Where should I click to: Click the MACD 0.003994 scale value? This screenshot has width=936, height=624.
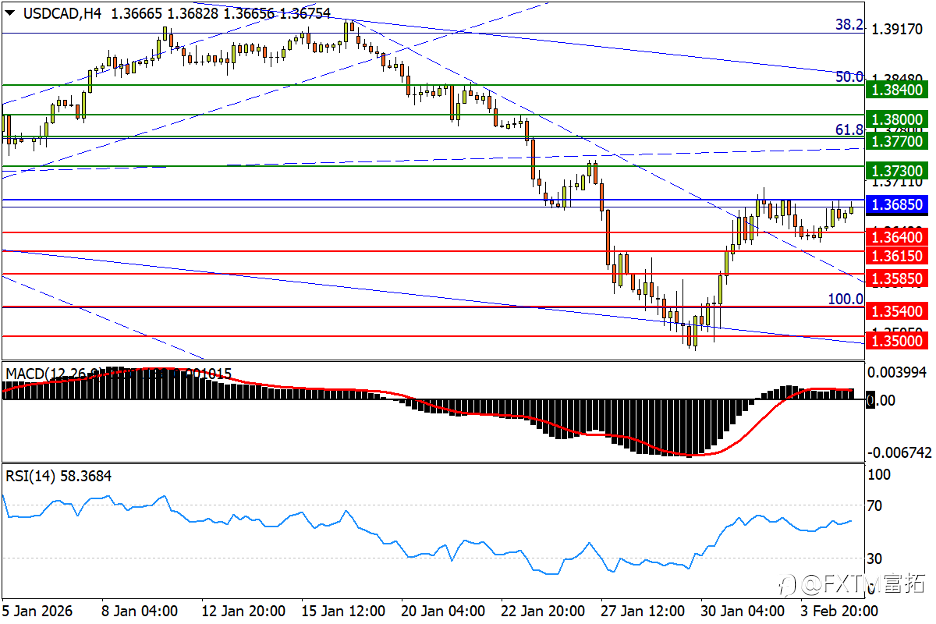(897, 373)
